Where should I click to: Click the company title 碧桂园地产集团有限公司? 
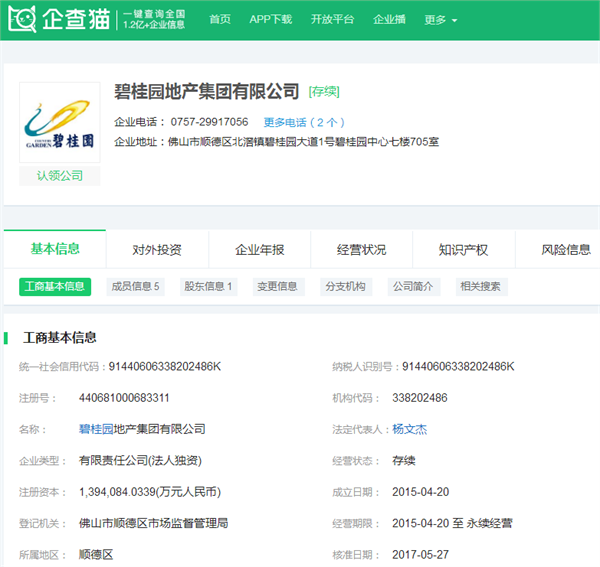point(207,92)
